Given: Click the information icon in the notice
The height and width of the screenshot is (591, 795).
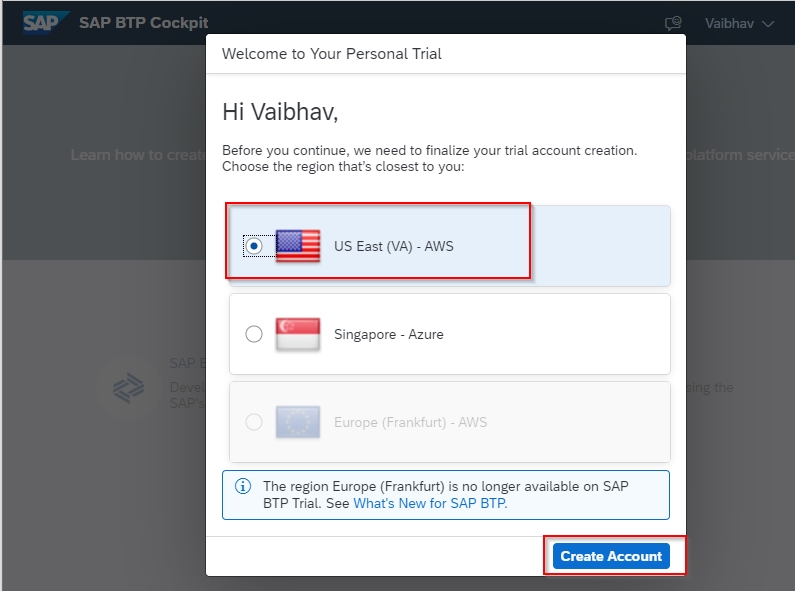Looking at the screenshot, I should click(243, 486).
